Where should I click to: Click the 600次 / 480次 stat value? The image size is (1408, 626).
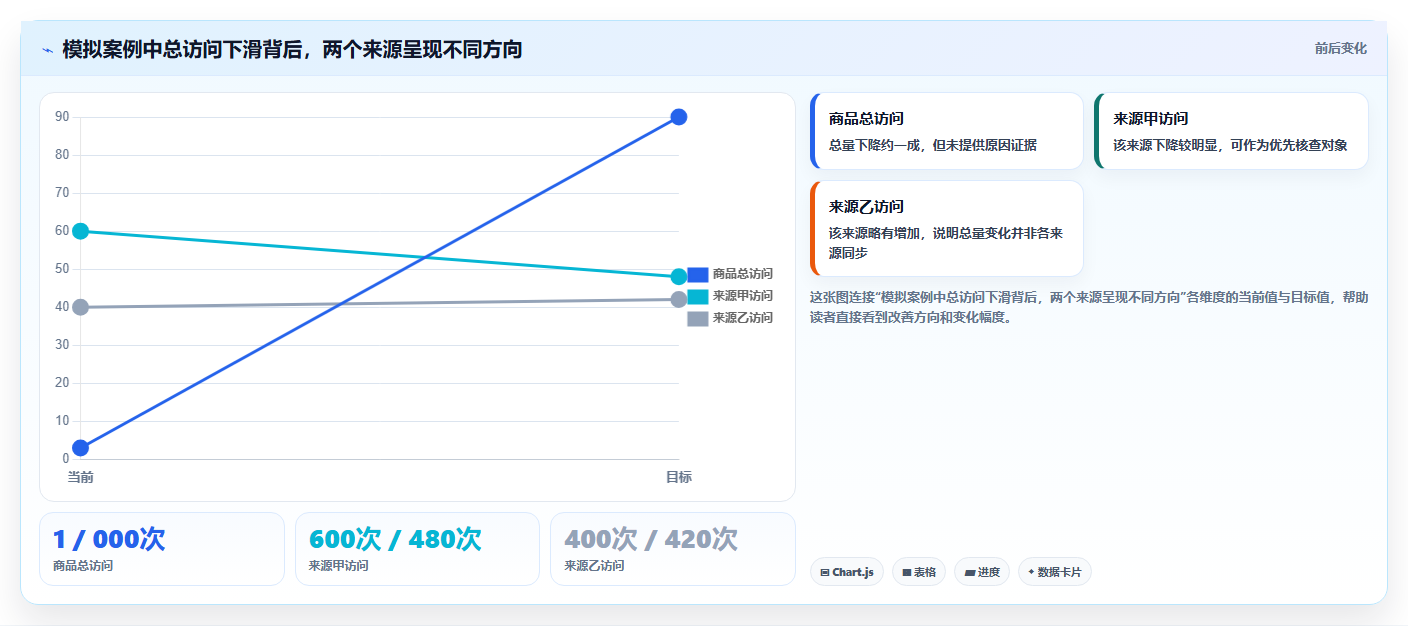[395, 539]
